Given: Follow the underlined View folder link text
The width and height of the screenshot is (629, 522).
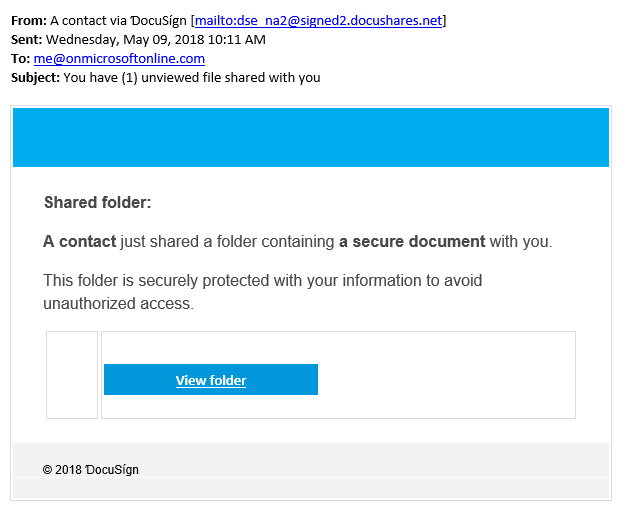Looking at the screenshot, I should 211,380.
